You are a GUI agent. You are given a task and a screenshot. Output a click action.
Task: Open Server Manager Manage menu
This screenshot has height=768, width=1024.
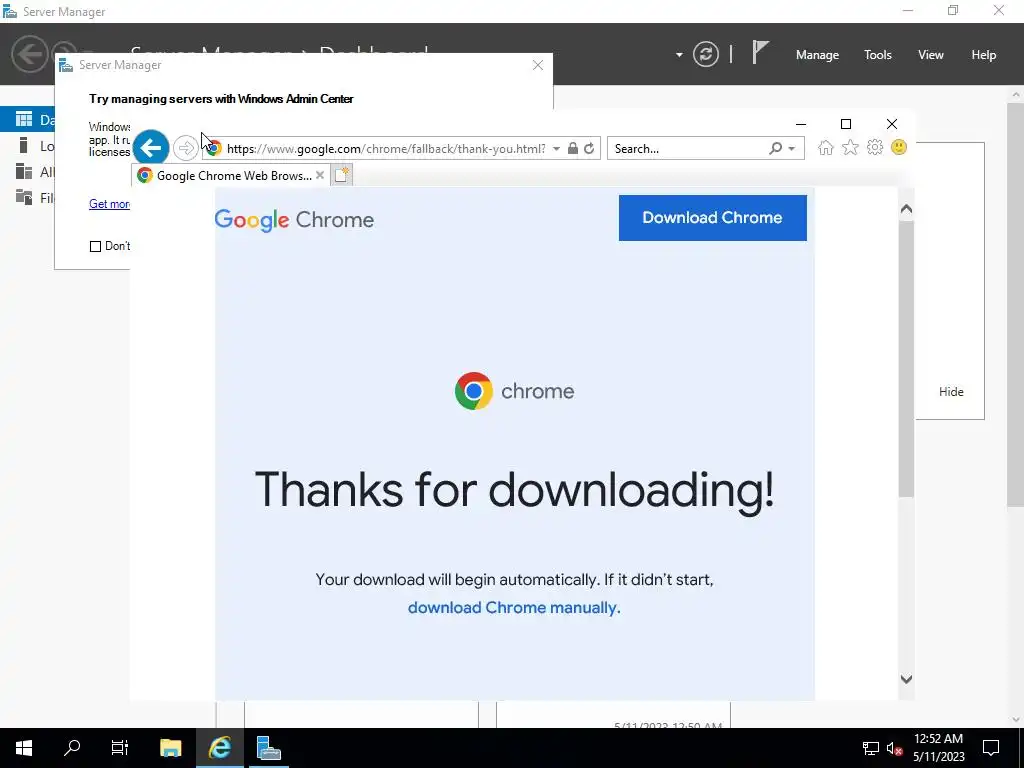coord(817,55)
